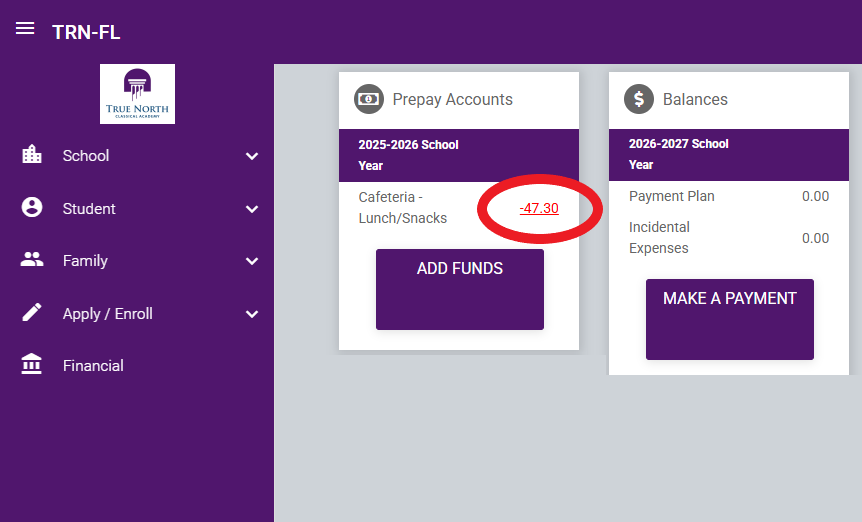The image size is (862, 522).
Task: Click the School building icon
Action: point(32,154)
